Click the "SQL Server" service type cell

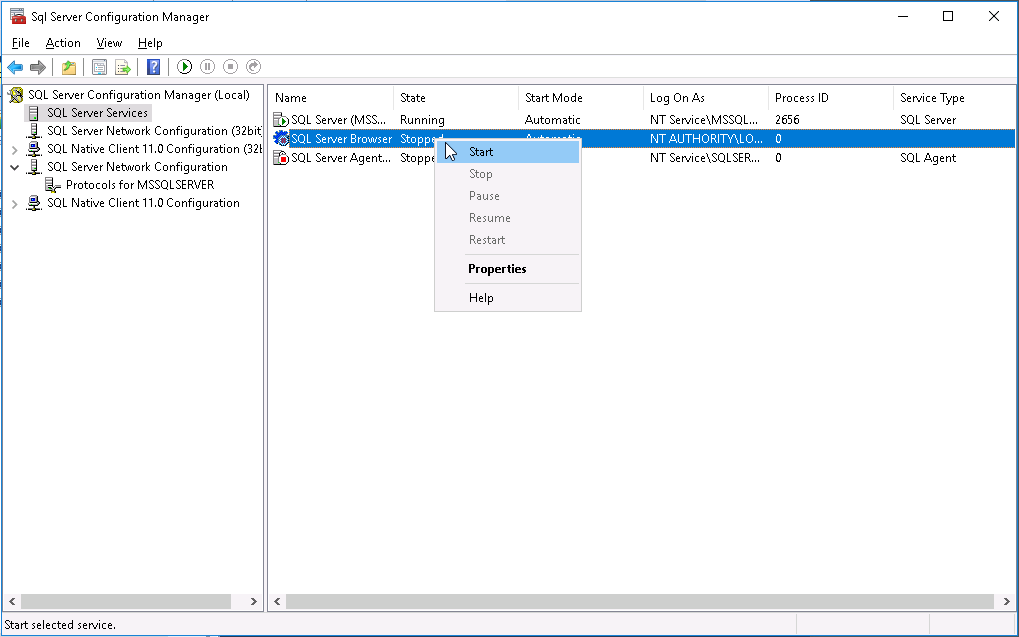pos(928,120)
